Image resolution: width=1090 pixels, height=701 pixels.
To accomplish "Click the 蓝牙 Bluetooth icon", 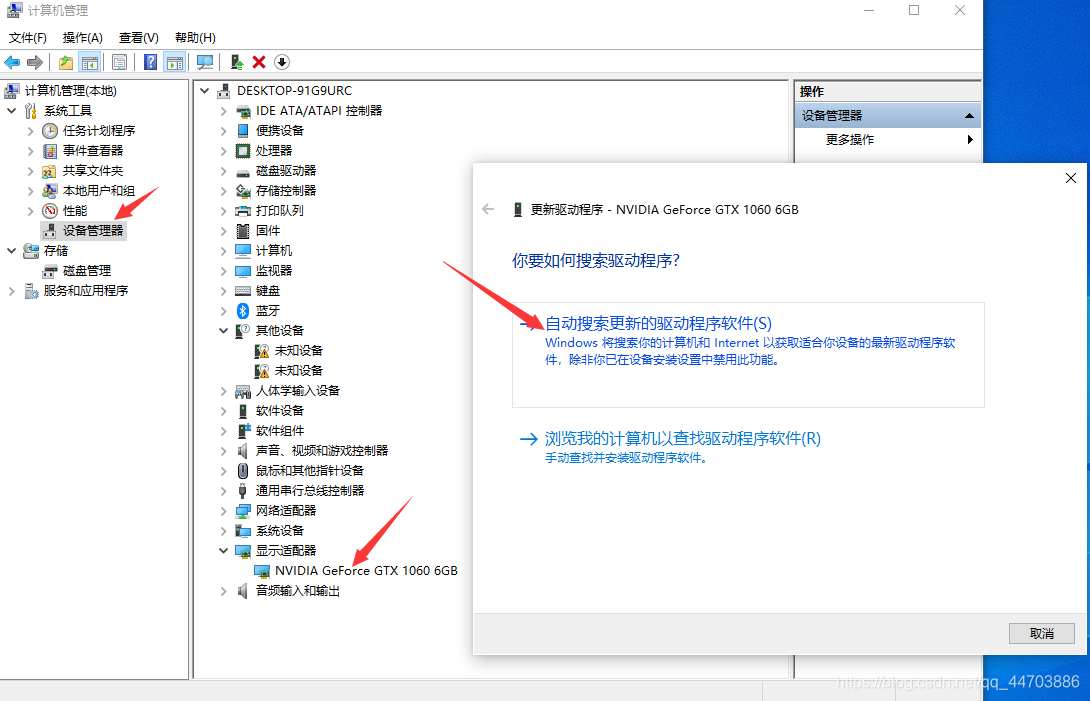I will tap(243, 311).
